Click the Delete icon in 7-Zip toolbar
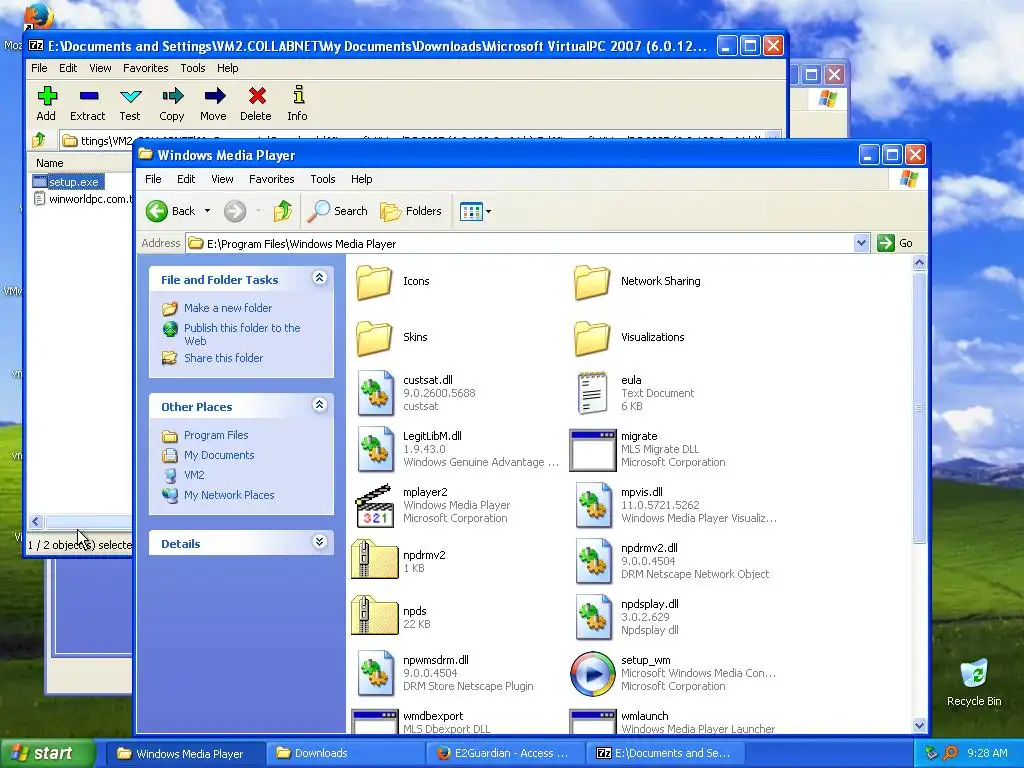This screenshot has width=1024, height=768. [x=256, y=97]
